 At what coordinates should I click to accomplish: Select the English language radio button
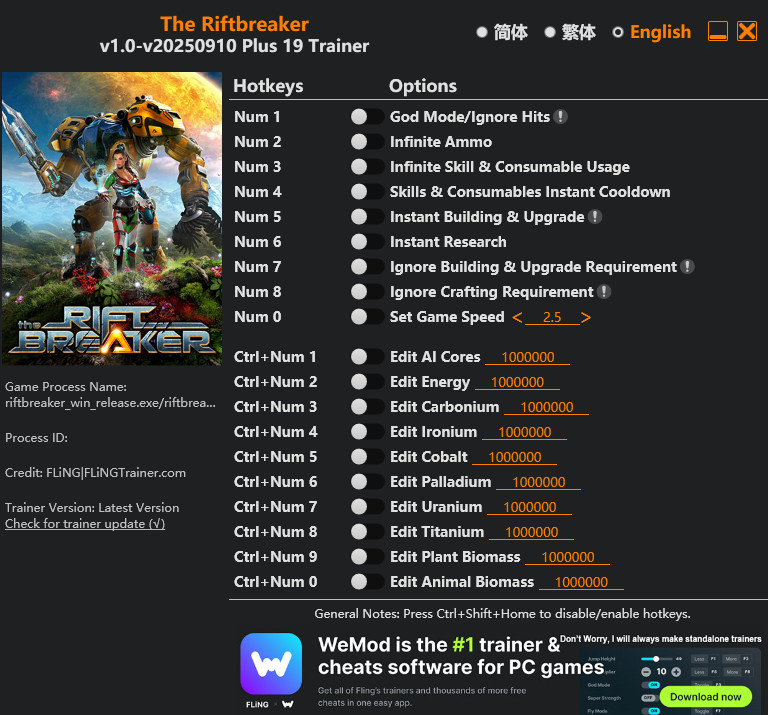(x=618, y=32)
